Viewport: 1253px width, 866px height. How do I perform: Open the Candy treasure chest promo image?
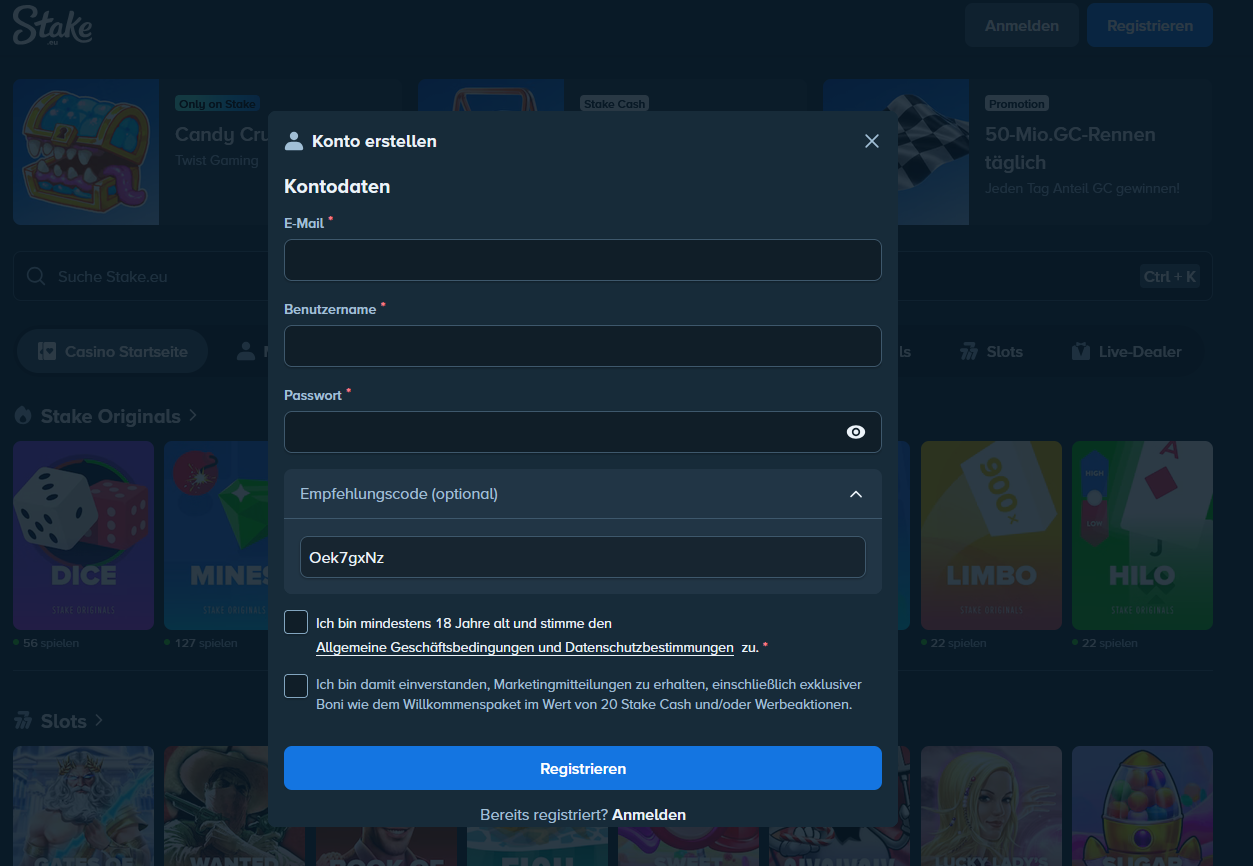tap(86, 152)
